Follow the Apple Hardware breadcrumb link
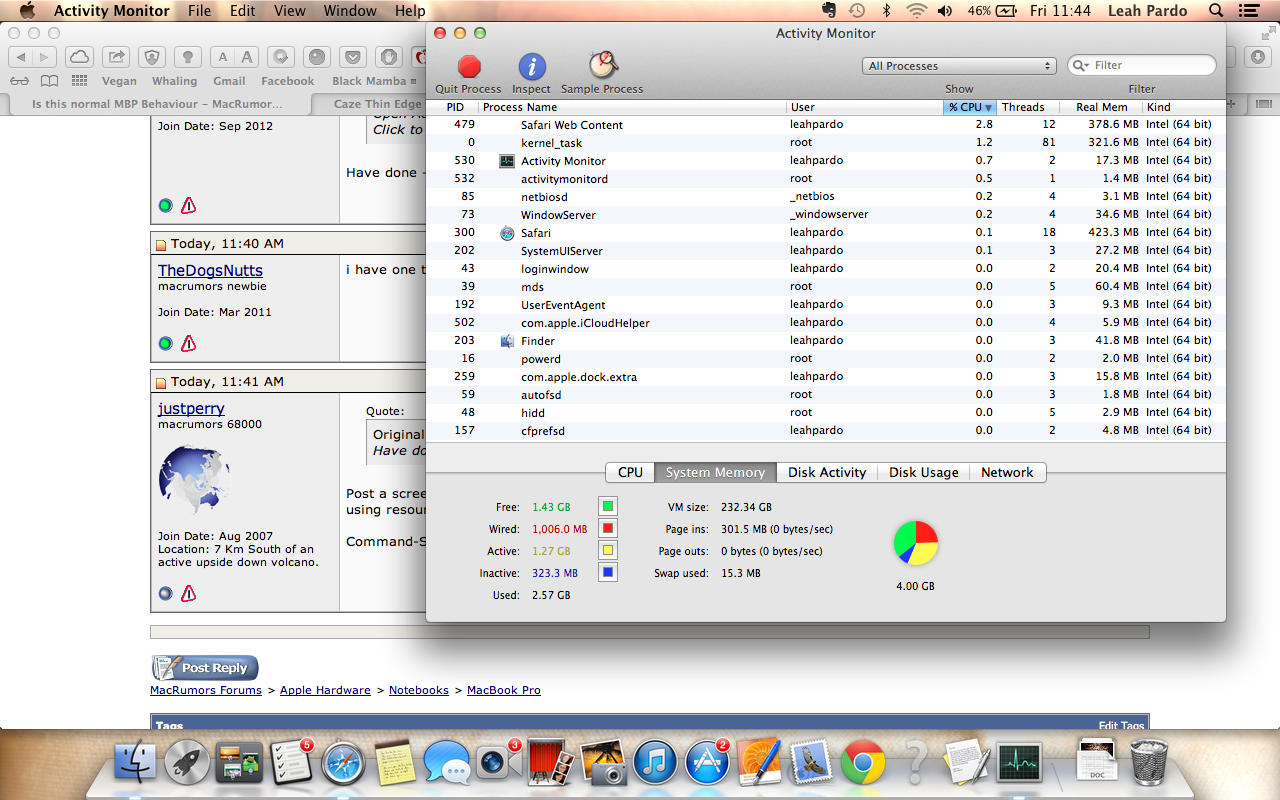 (325, 690)
